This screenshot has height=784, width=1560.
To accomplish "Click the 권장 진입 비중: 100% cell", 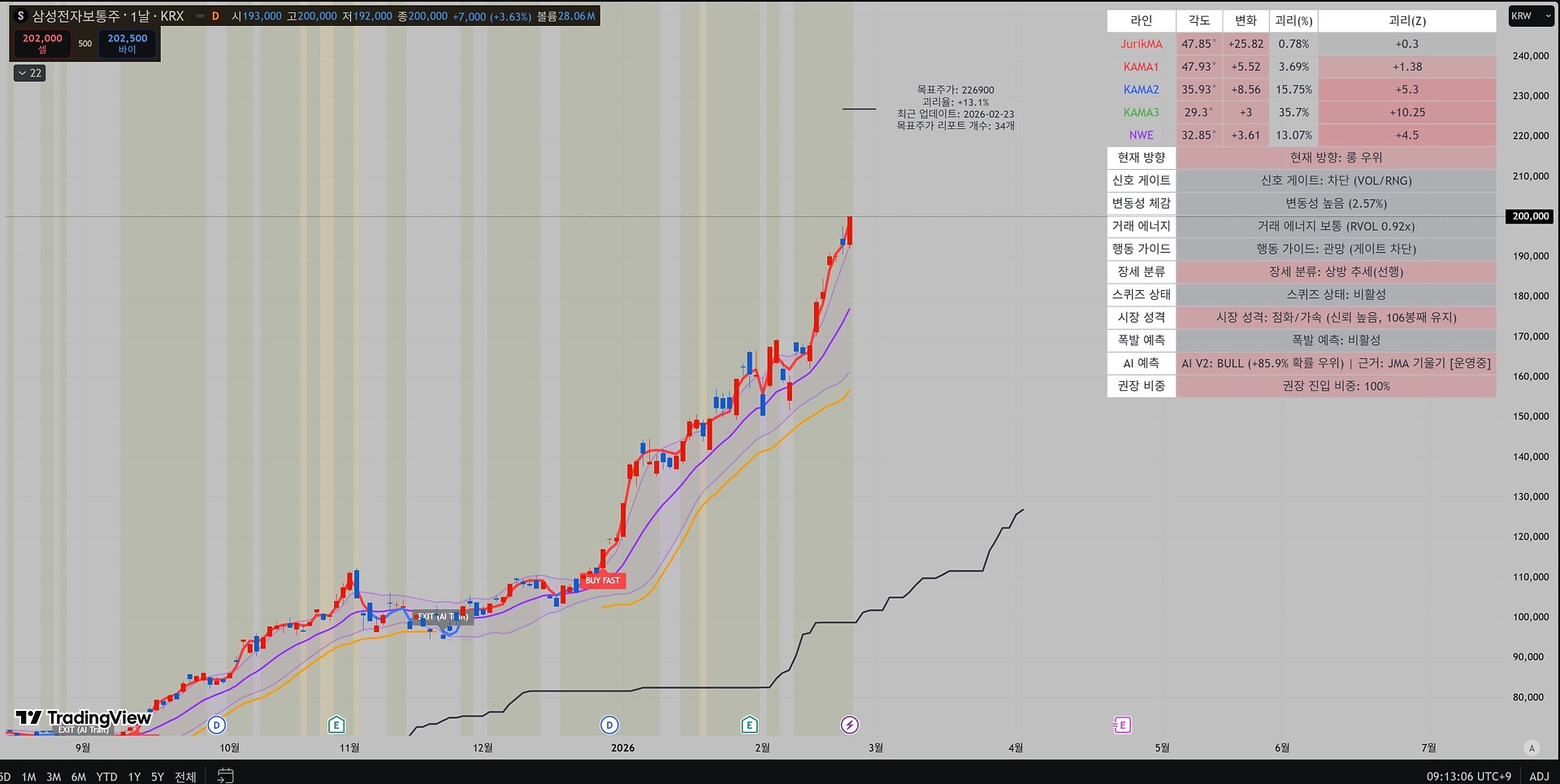I will click(1336, 386).
